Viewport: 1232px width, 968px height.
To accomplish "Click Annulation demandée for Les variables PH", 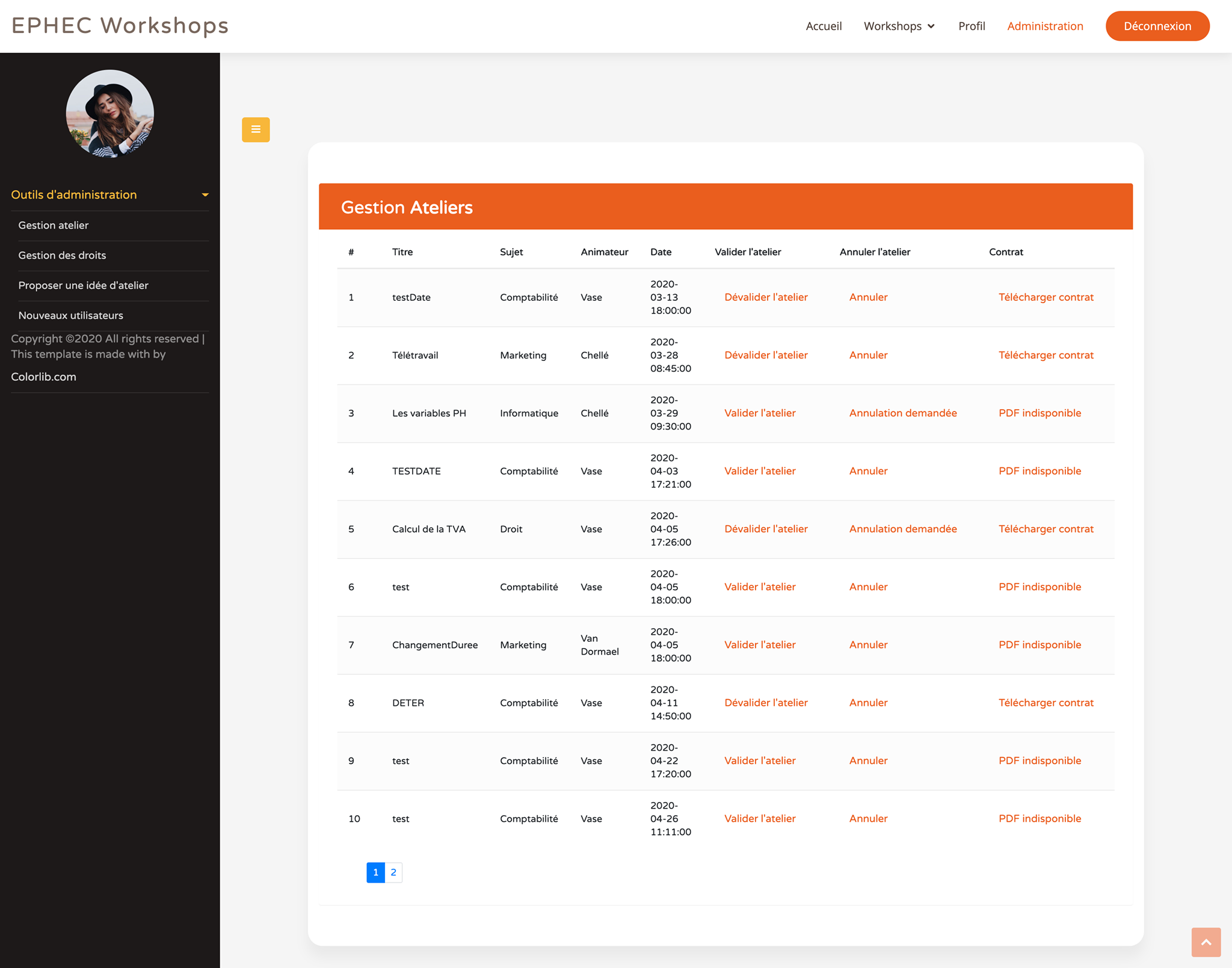I will 902,413.
